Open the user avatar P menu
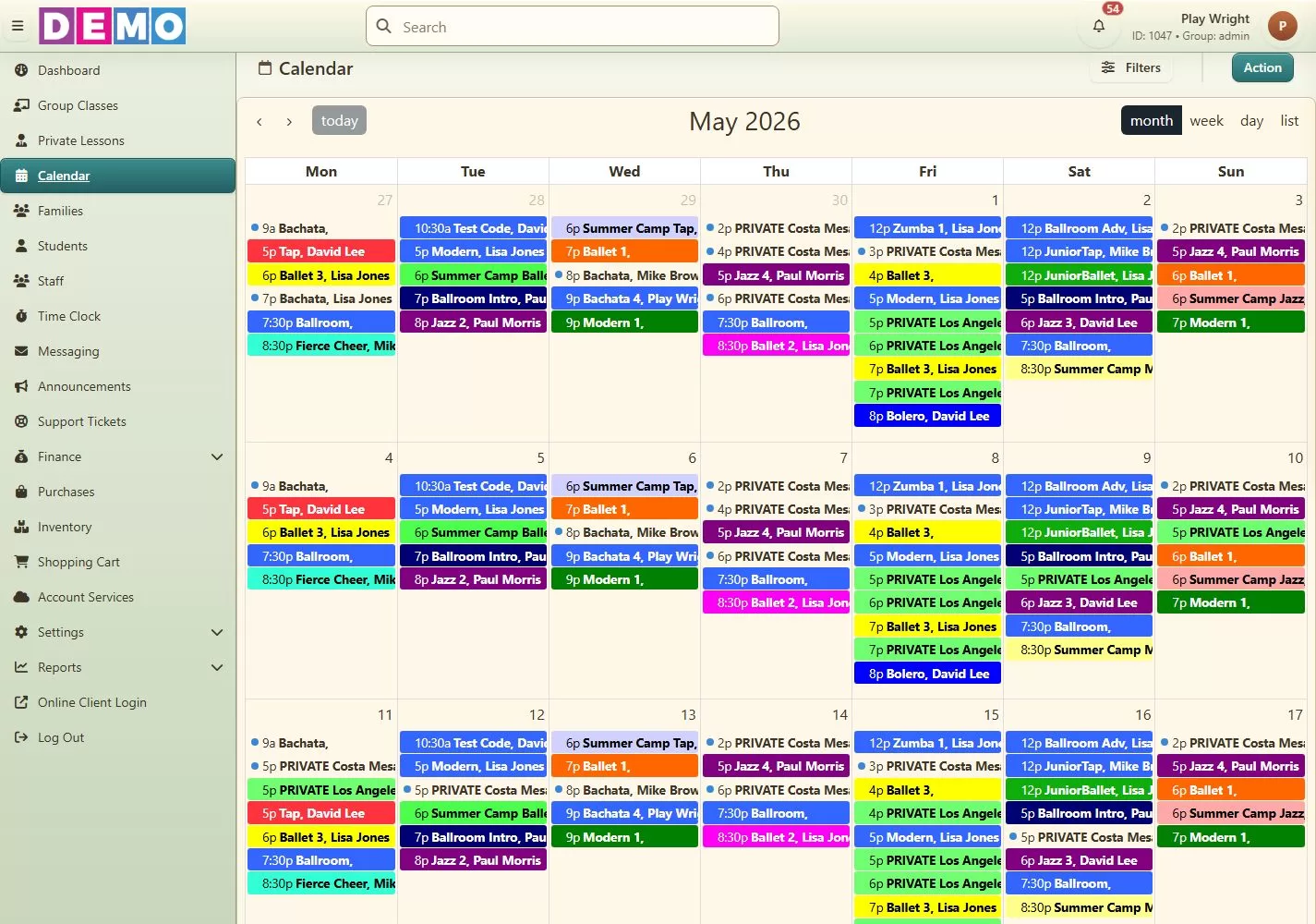Viewport: 1316px width, 924px height. (1282, 27)
